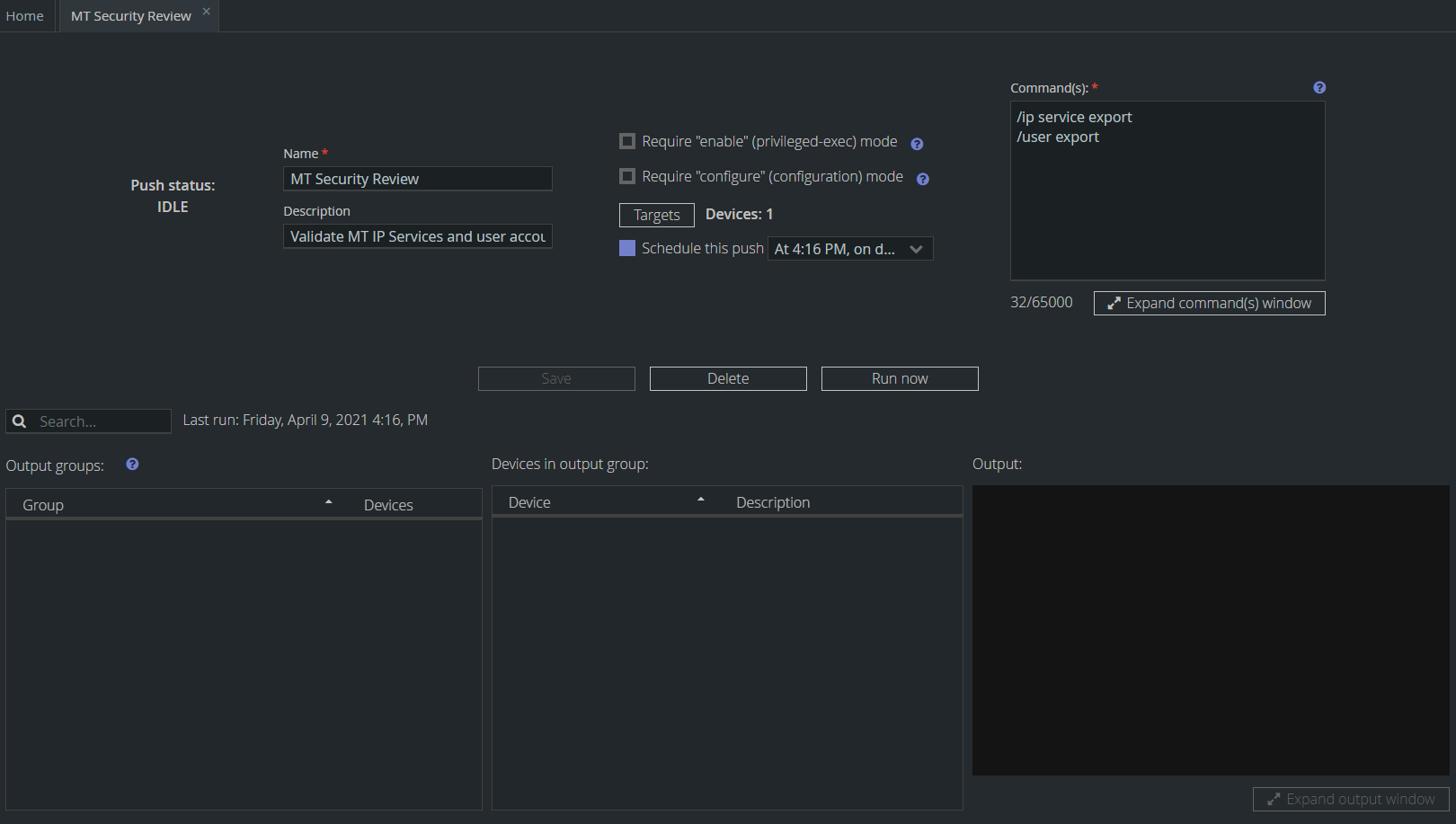Click the Search output field
Viewport: 1456px width, 824px height.
(x=88, y=421)
